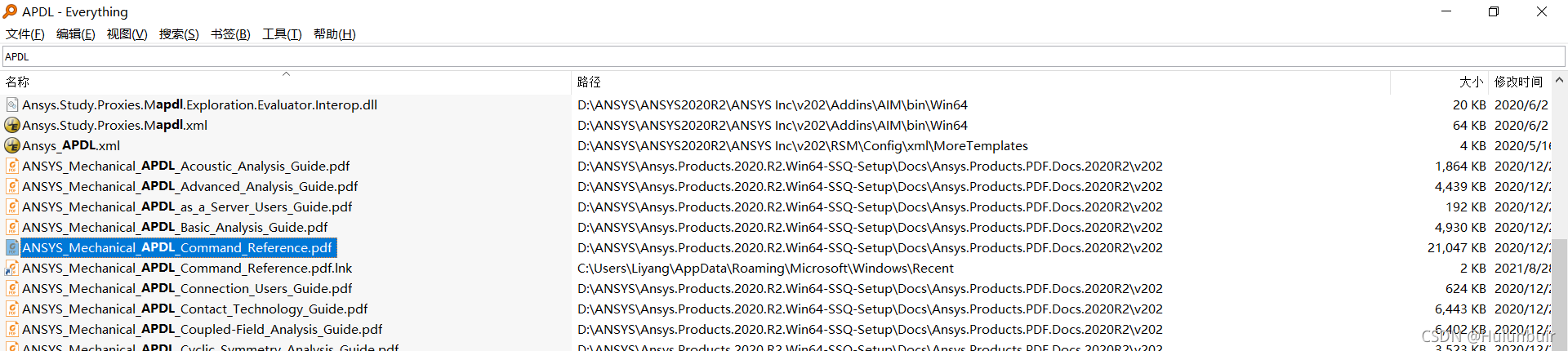Click the icon beside Ansys.Study.Proxies.Mapdl.xml
1568x351 pixels.
pyautogui.click(x=12, y=125)
